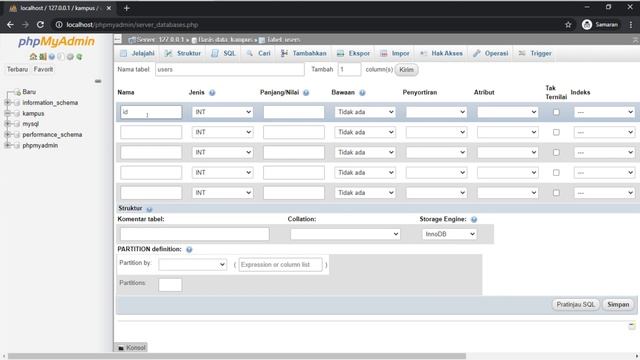The width and height of the screenshot is (640, 360).
Task: Open Partition by dropdown
Action: pos(193,264)
